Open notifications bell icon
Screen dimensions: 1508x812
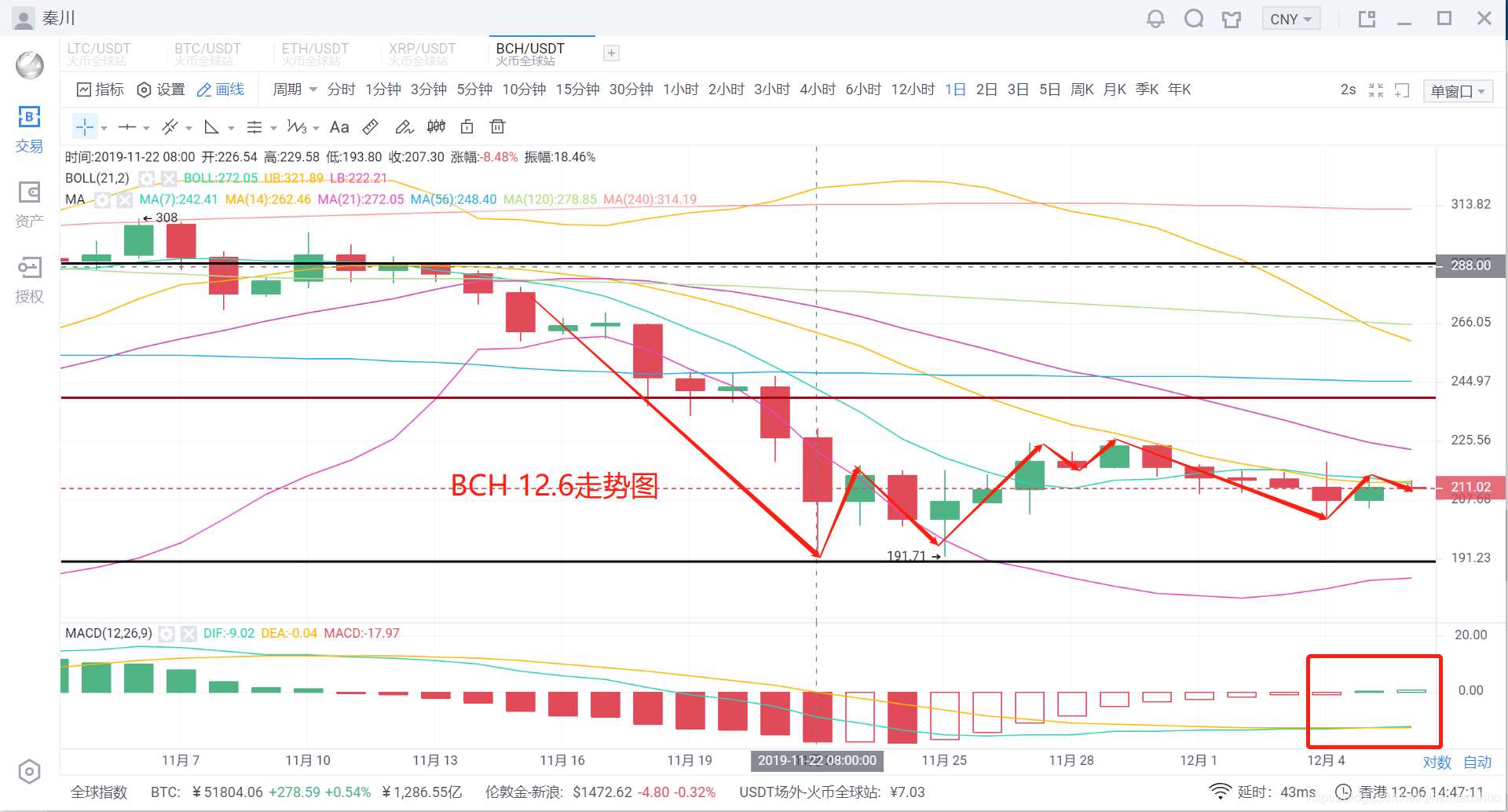coord(1155,19)
